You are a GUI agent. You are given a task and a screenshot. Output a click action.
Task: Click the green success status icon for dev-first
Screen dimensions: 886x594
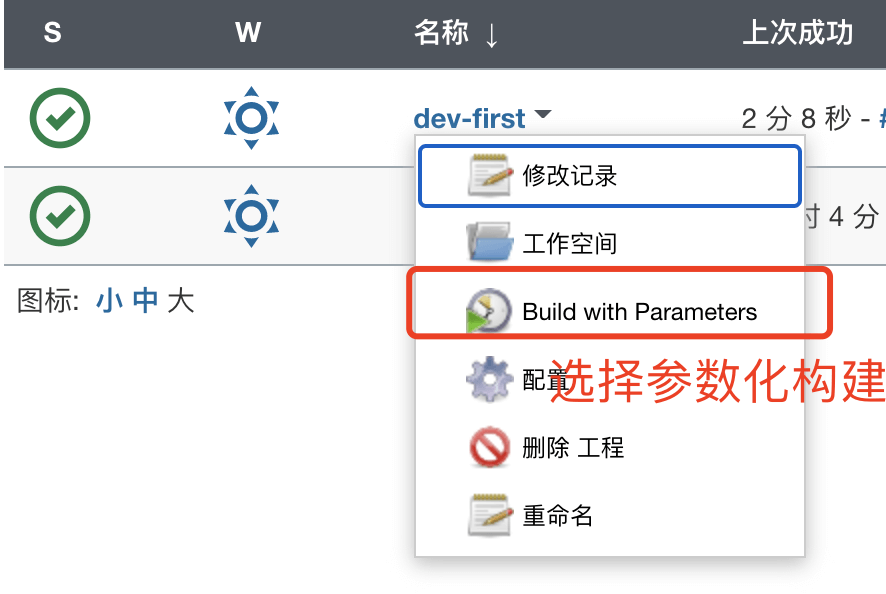(x=60, y=118)
